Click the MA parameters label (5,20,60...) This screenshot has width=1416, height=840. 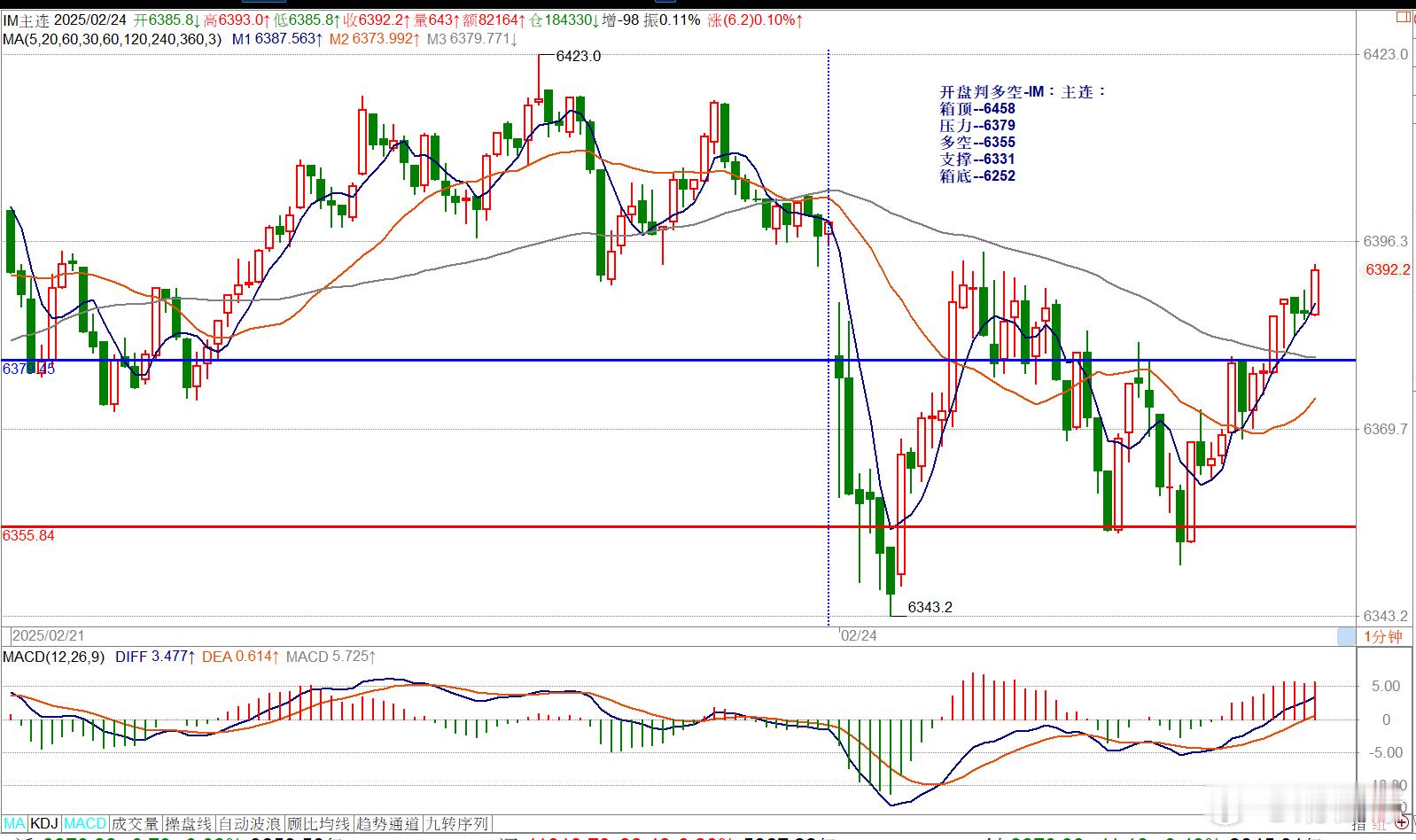[x=113, y=39]
